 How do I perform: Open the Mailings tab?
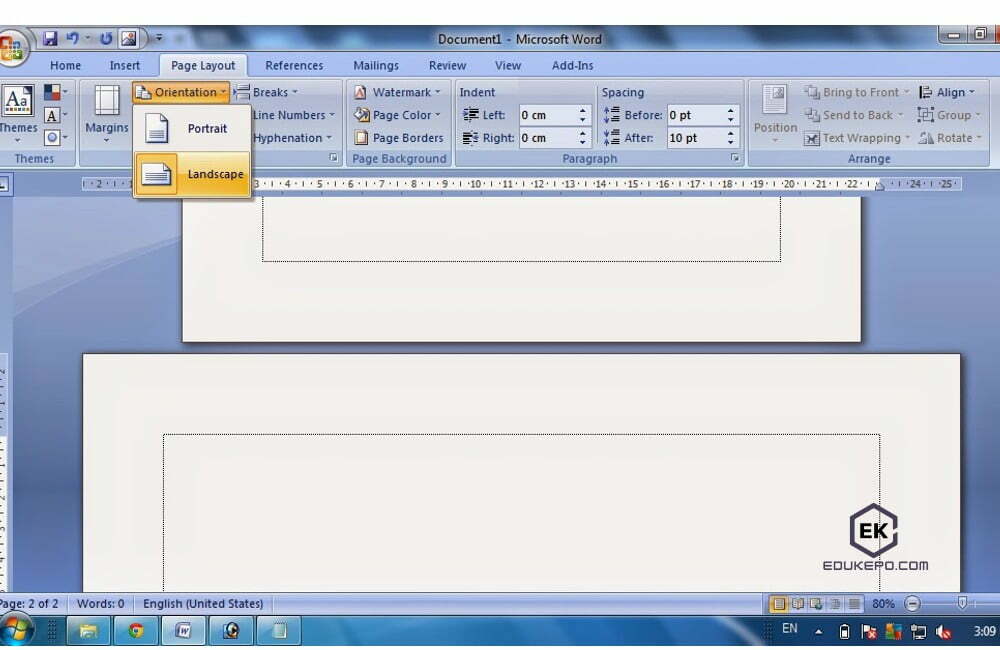[x=376, y=66]
